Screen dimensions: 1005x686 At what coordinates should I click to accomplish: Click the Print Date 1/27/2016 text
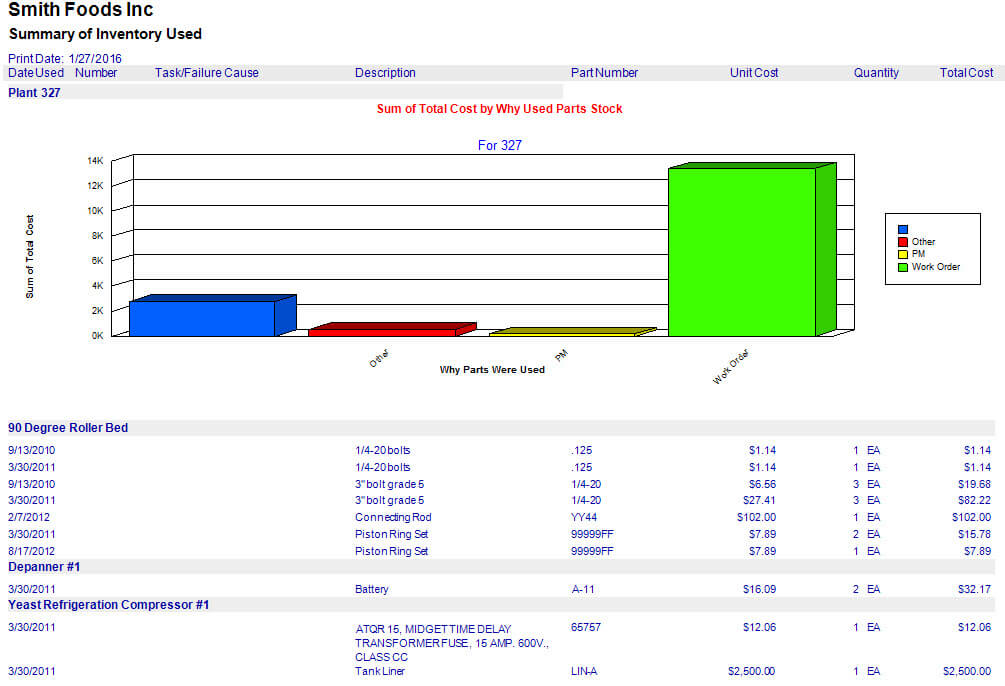point(65,58)
